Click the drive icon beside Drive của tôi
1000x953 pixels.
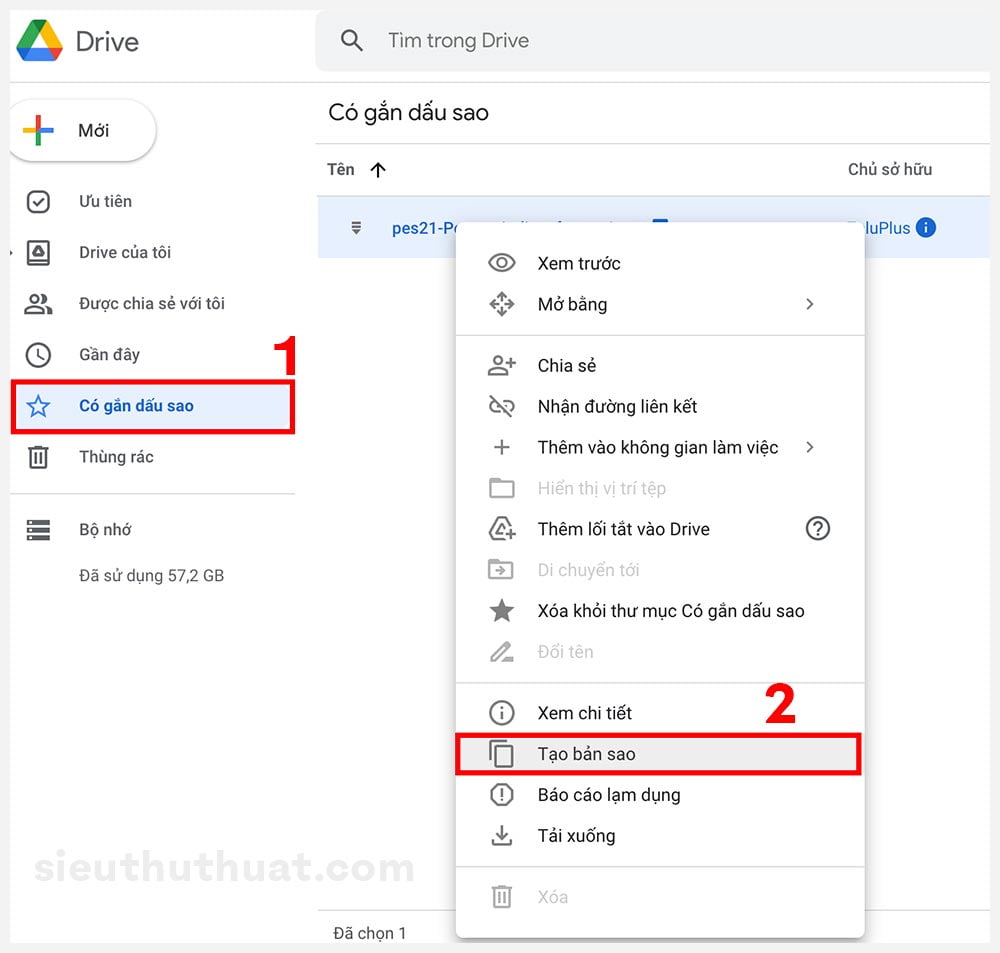click(x=38, y=253)
